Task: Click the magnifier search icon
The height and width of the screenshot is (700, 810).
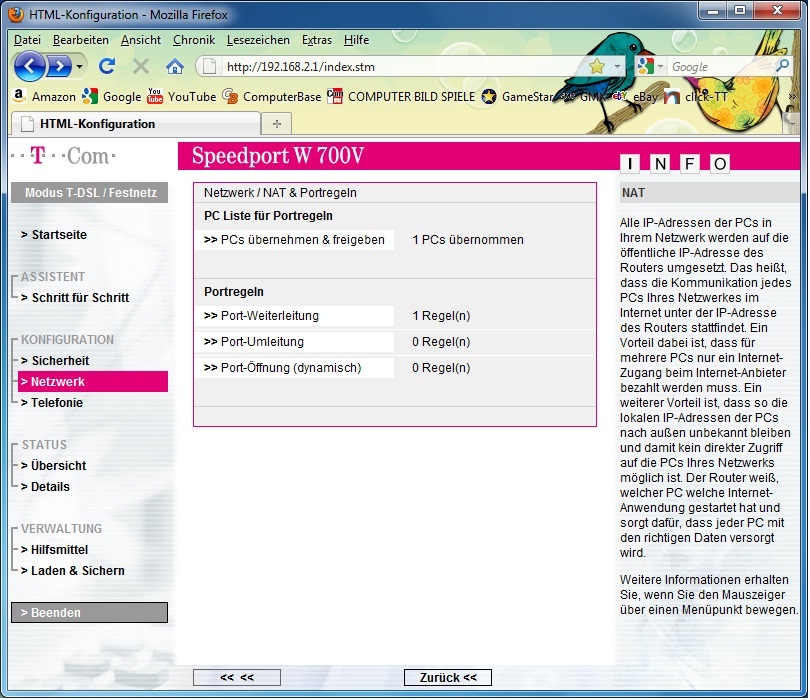Action: point(782,66)
